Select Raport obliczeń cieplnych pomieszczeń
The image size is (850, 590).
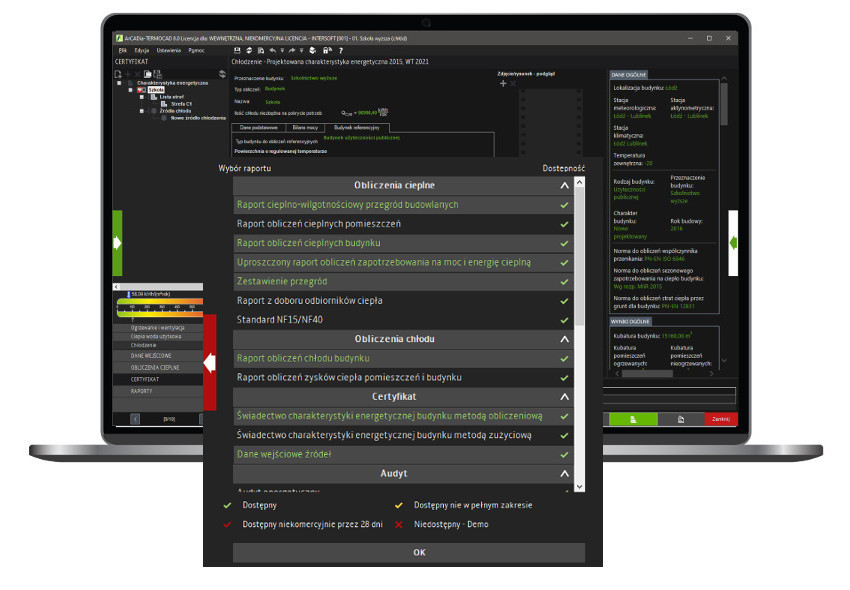[x=403, y=224]
